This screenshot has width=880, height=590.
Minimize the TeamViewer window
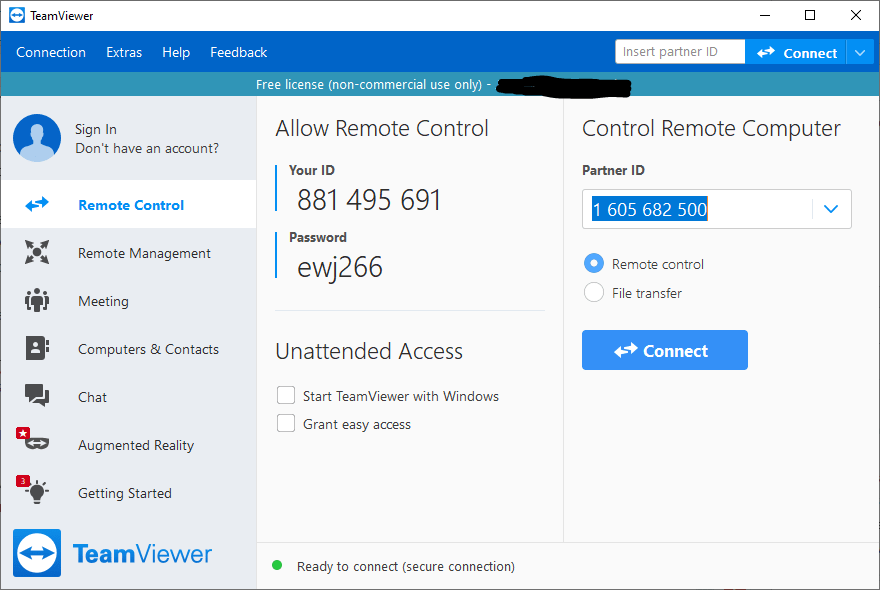[x=764, y=15]
